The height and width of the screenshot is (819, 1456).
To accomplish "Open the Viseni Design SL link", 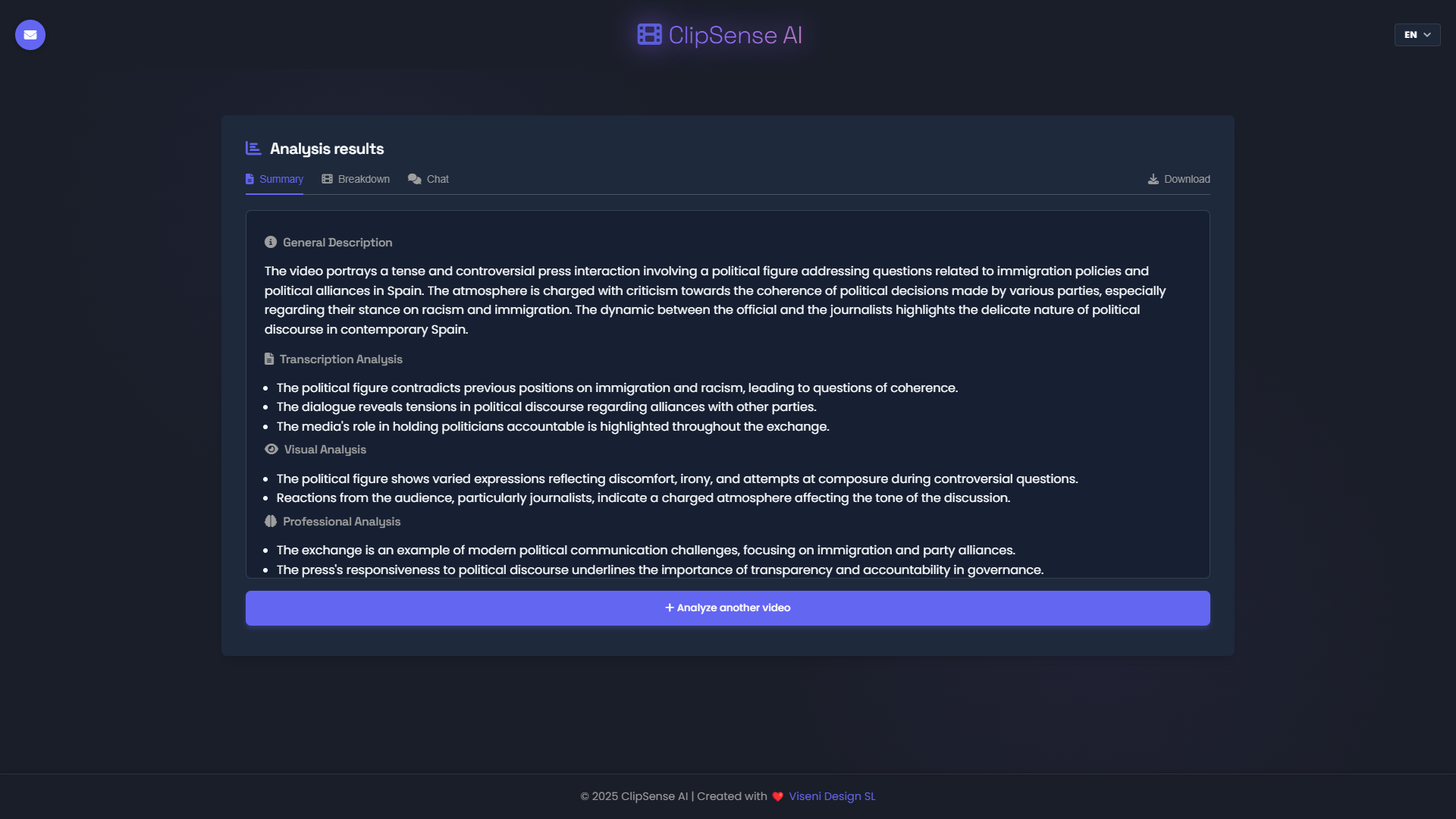I will coord(832,796).
